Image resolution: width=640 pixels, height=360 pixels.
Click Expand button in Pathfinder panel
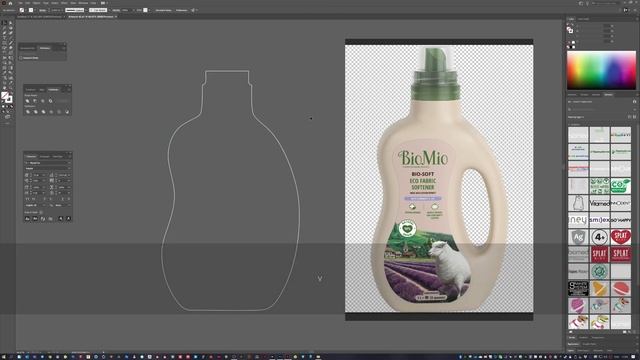[x=63, y=101]
